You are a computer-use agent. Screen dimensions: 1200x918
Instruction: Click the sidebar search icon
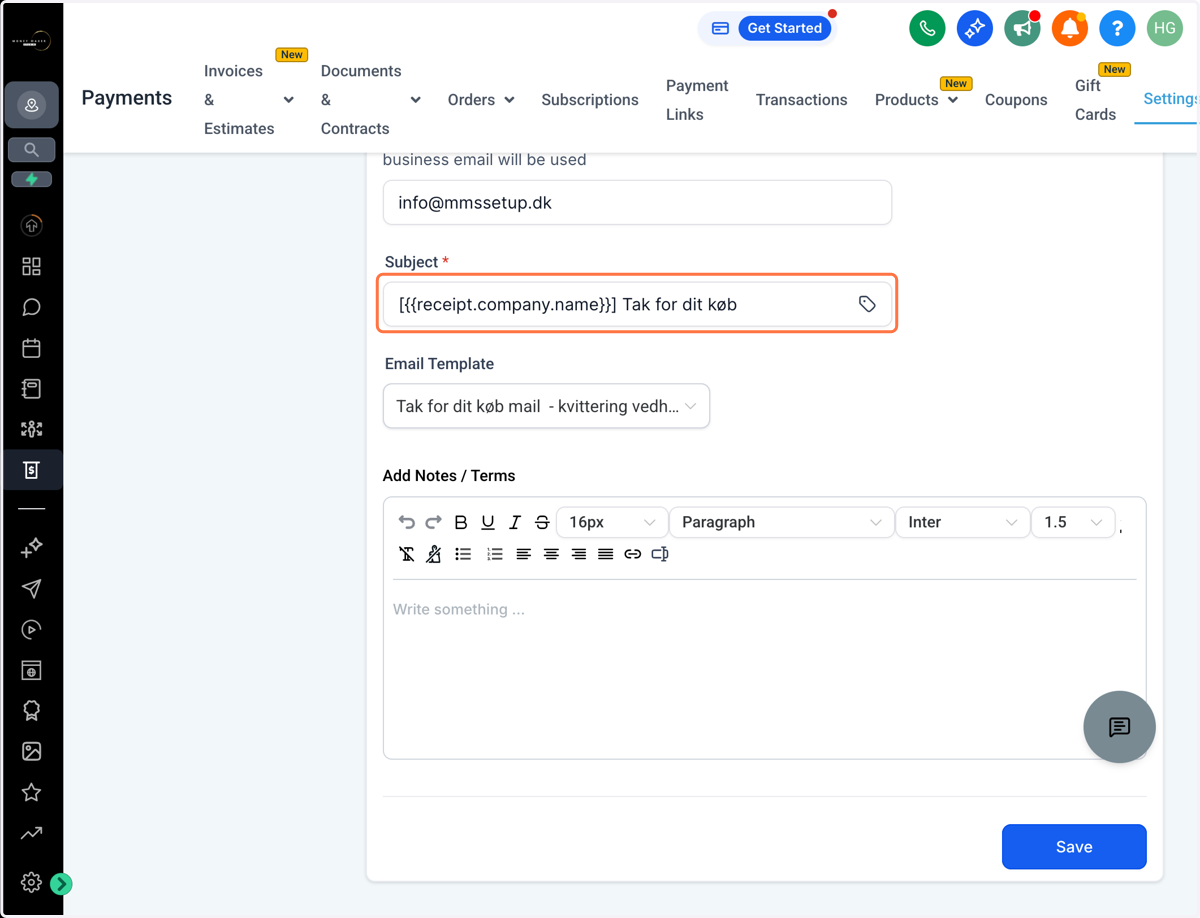(x=31, y=149)
